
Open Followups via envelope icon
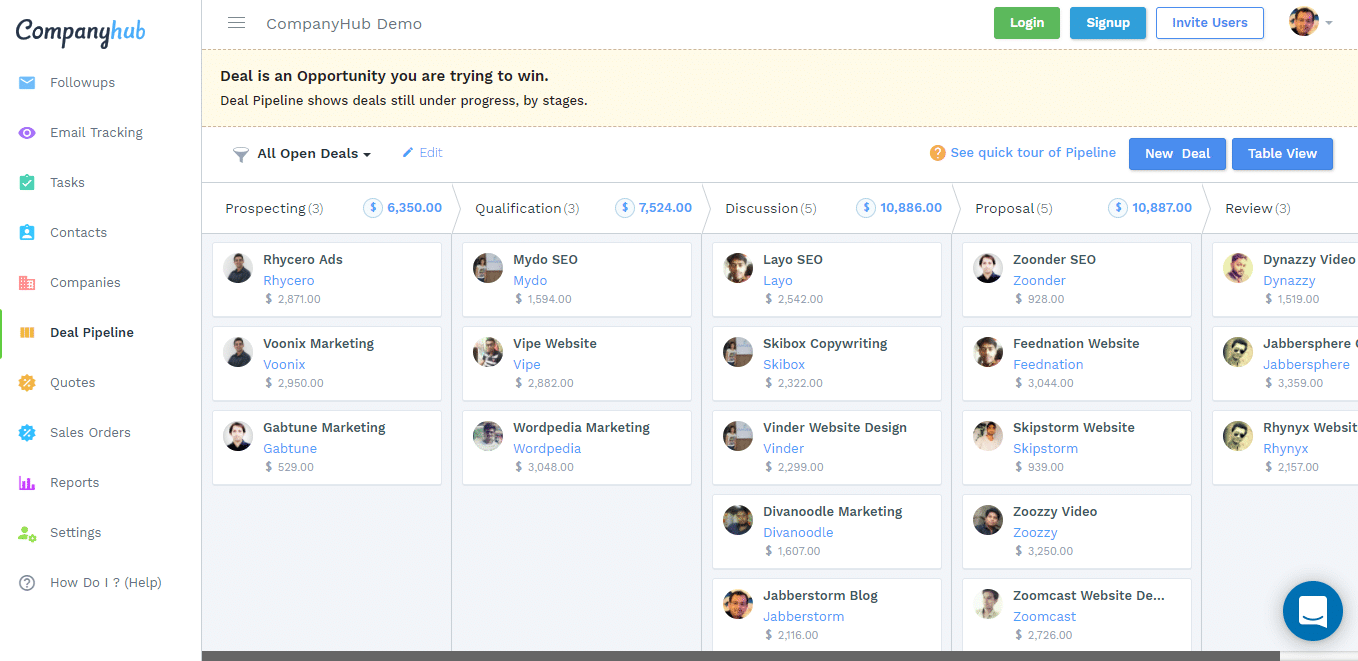(27, 83)
